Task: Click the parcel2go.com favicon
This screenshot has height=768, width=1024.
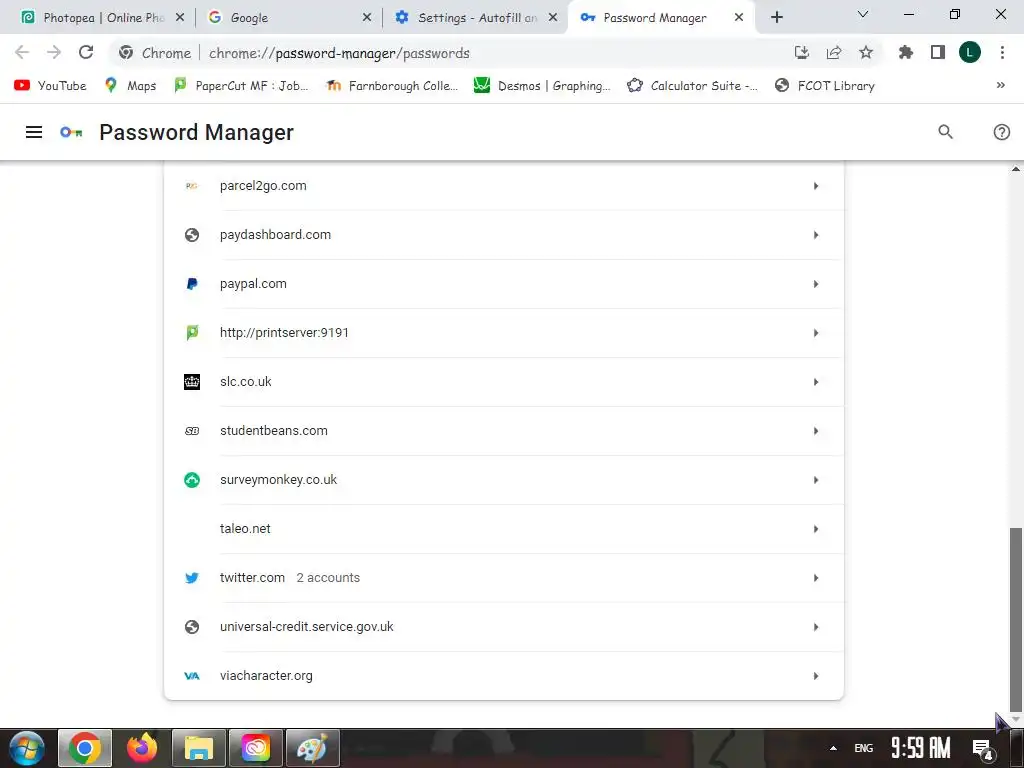Action: coord(191,186)
